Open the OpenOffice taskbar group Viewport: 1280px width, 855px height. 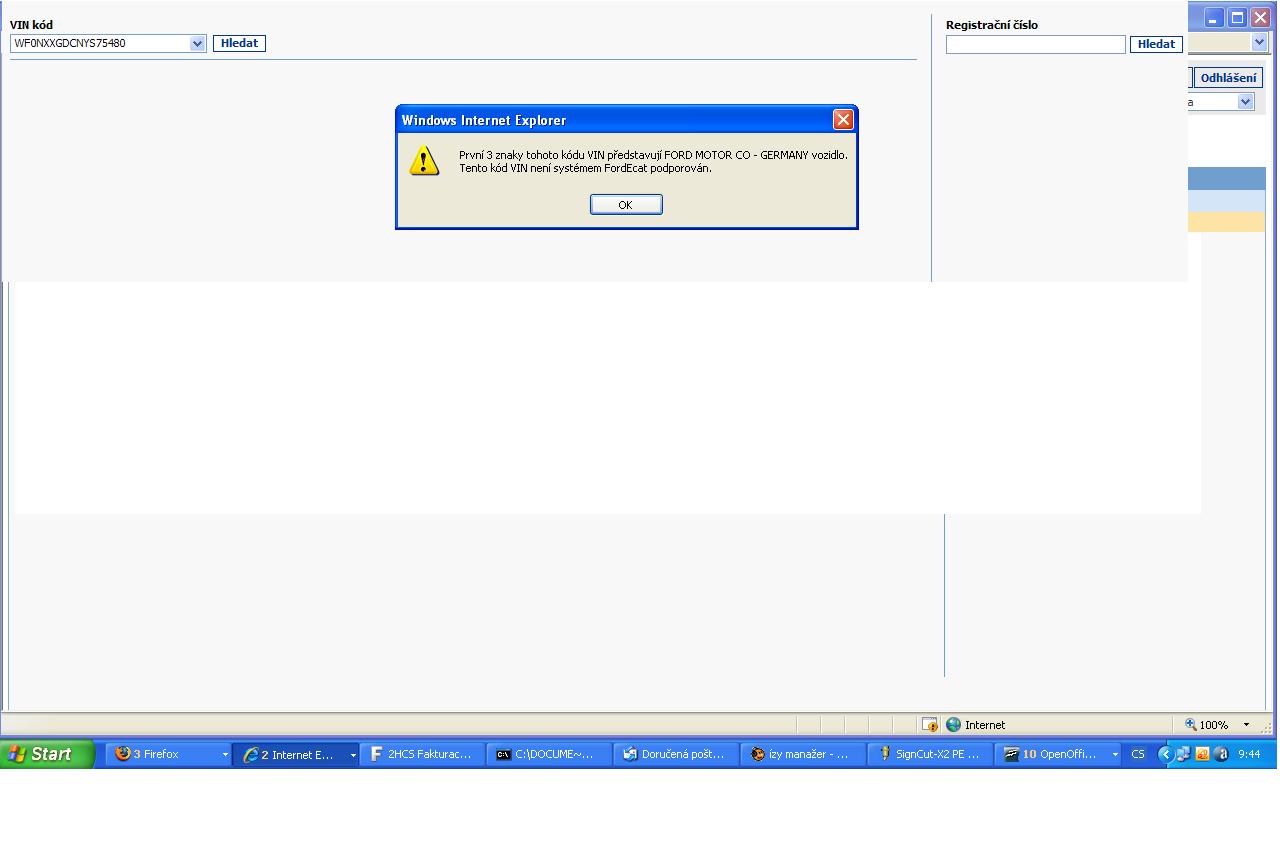tap(1056, 755)
